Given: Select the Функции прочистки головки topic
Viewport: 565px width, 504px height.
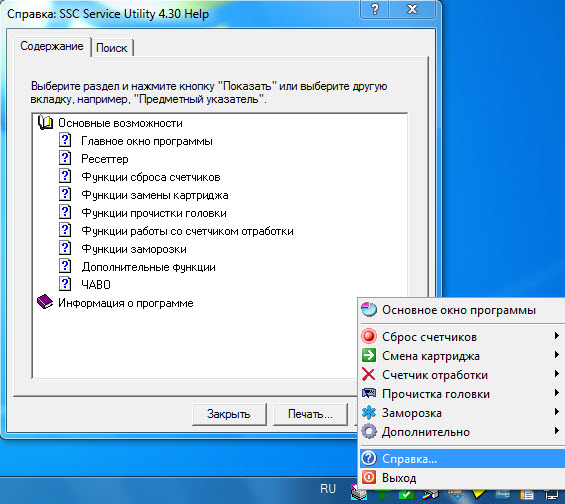Looking at the screenshot, I should click(x=154, y=213).
